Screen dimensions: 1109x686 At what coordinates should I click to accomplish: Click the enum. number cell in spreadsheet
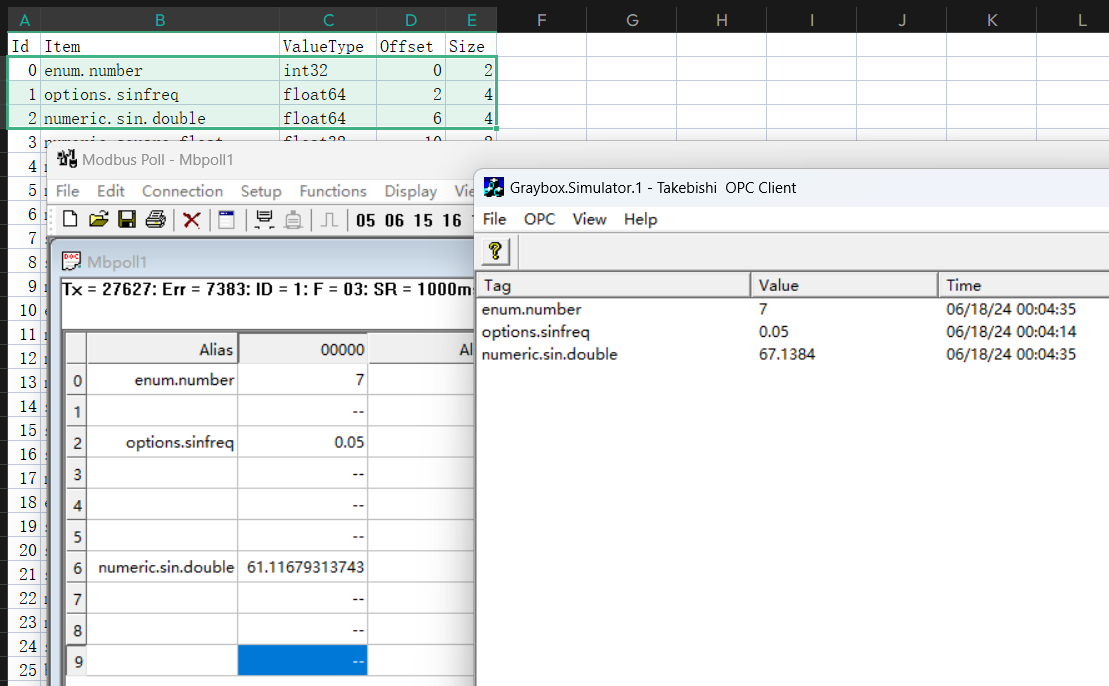point(160,70)
